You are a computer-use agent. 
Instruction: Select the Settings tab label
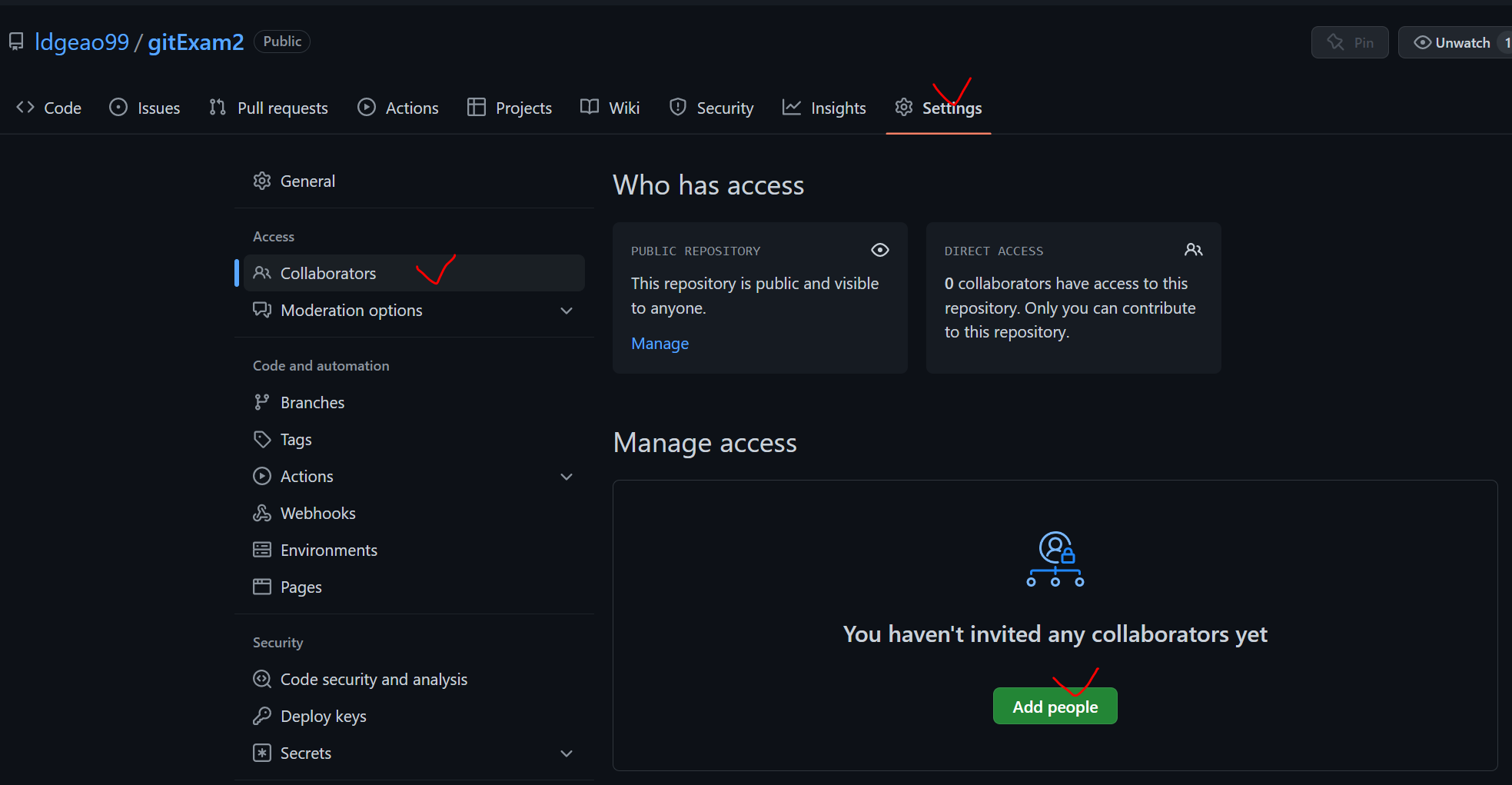[x=952, y=108]
